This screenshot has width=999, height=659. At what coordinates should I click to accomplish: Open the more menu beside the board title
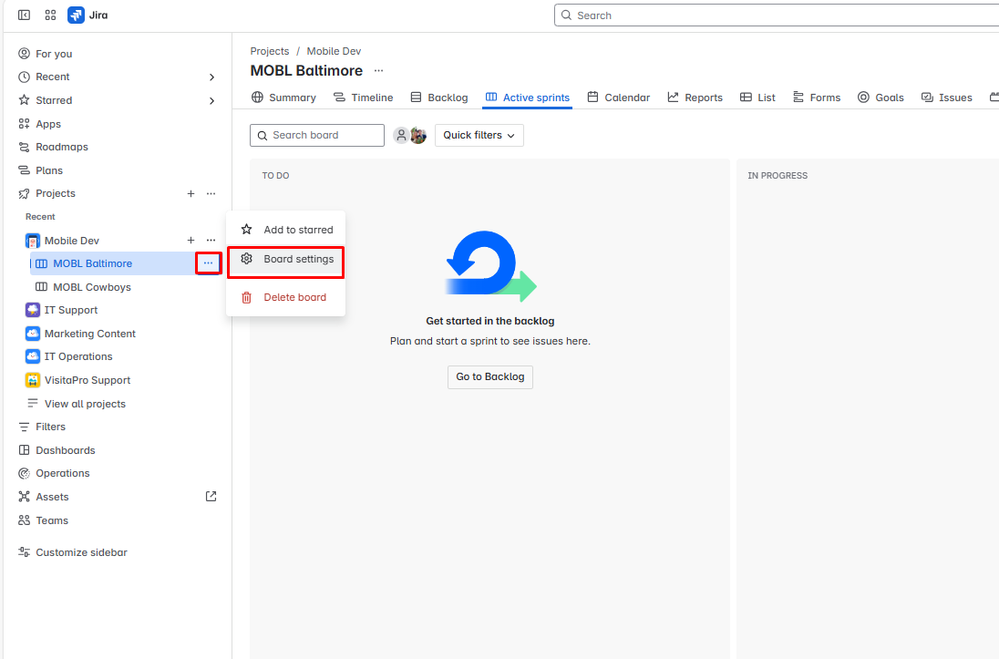point(378,71)
